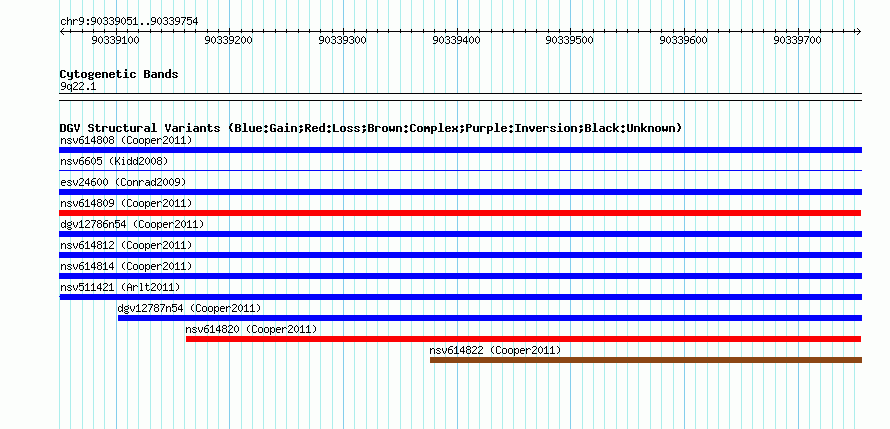
Task: Click the nsv614820 (Cooper2011) label
Action: pos(251,329)
